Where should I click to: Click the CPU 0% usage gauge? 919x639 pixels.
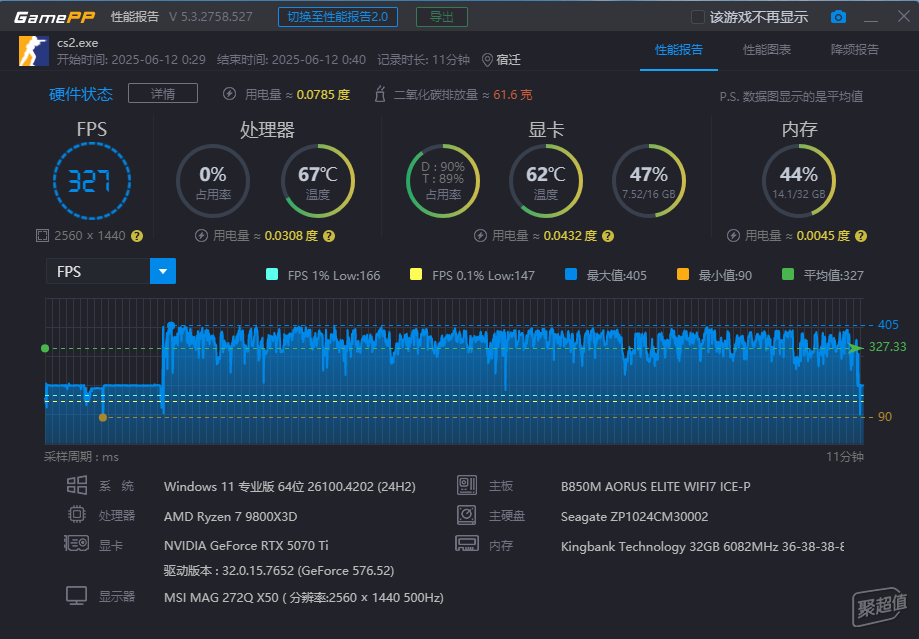coord(213,181)
